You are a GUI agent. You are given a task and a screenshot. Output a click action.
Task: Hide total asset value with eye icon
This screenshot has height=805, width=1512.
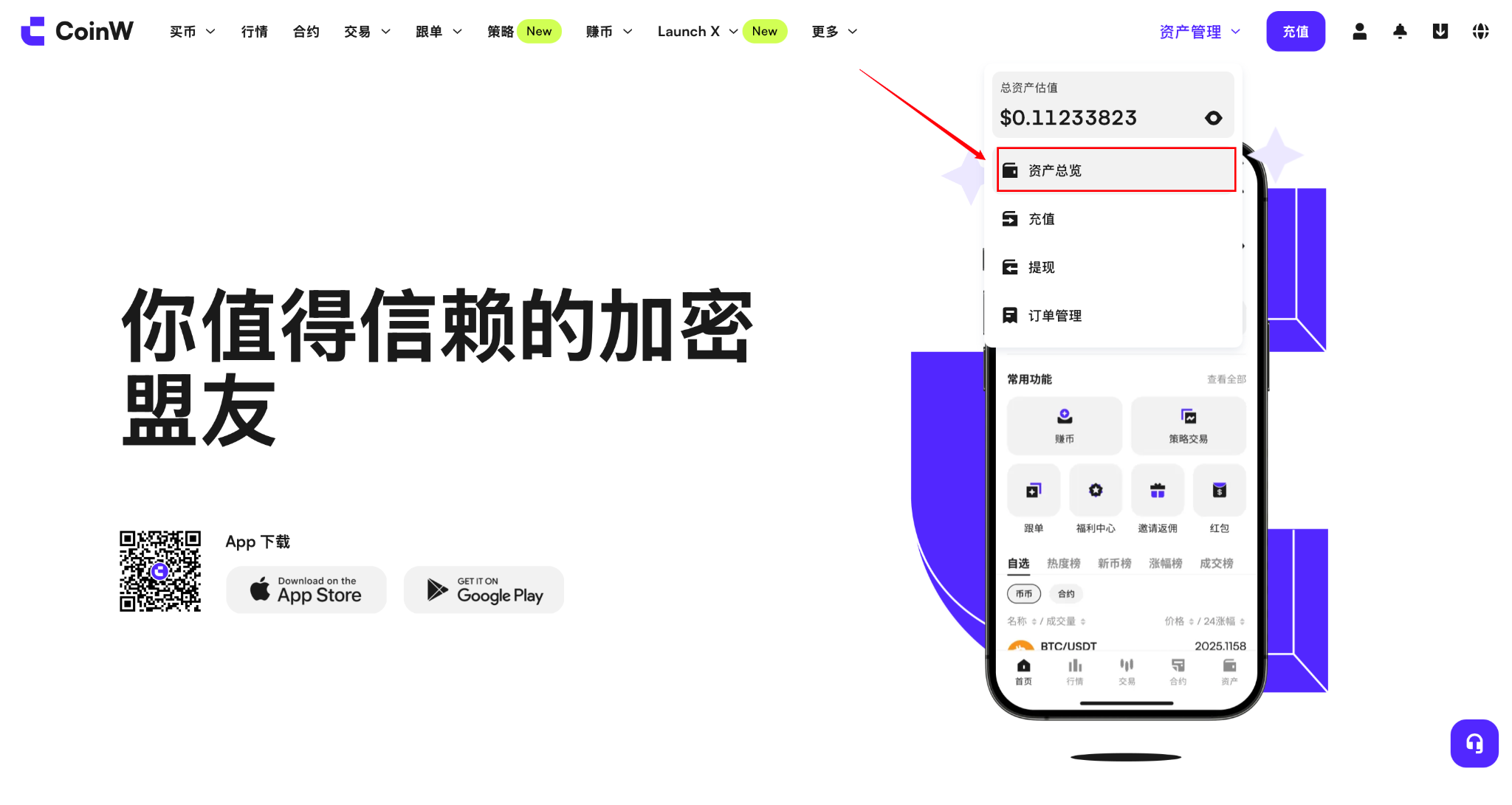1213,118
